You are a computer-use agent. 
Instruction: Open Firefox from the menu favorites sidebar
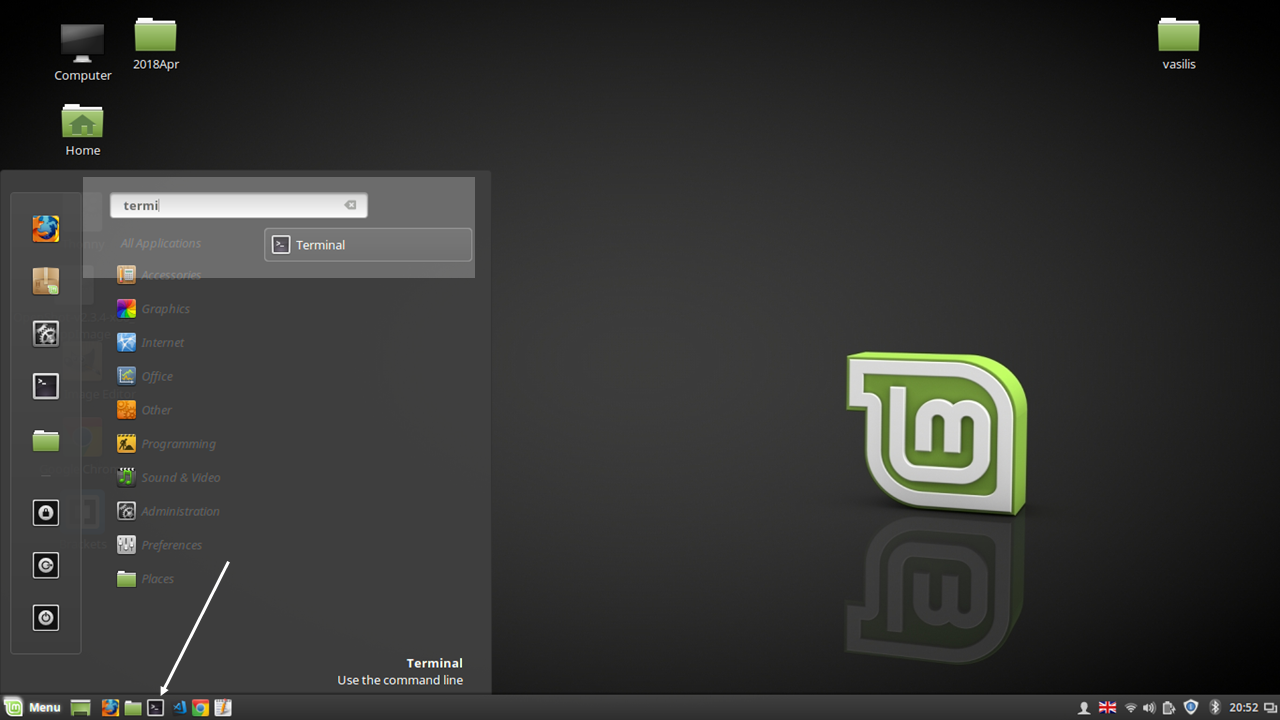[45, 229]
